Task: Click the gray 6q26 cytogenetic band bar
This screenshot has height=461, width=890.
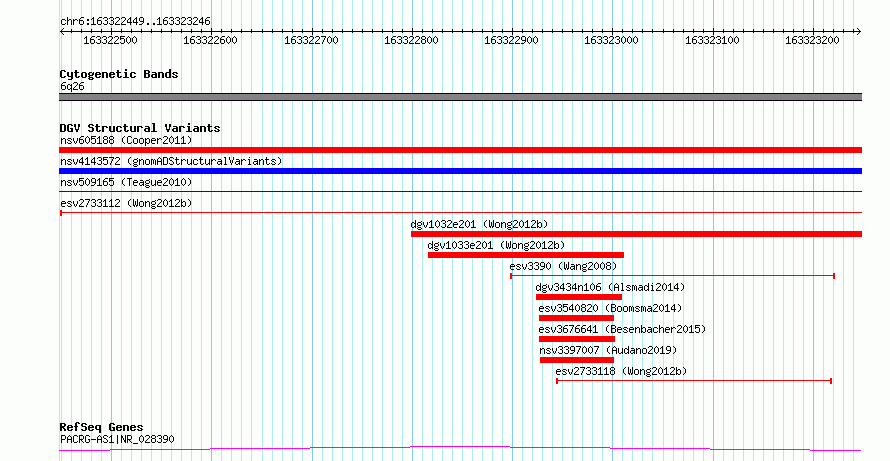Action: 460,97
